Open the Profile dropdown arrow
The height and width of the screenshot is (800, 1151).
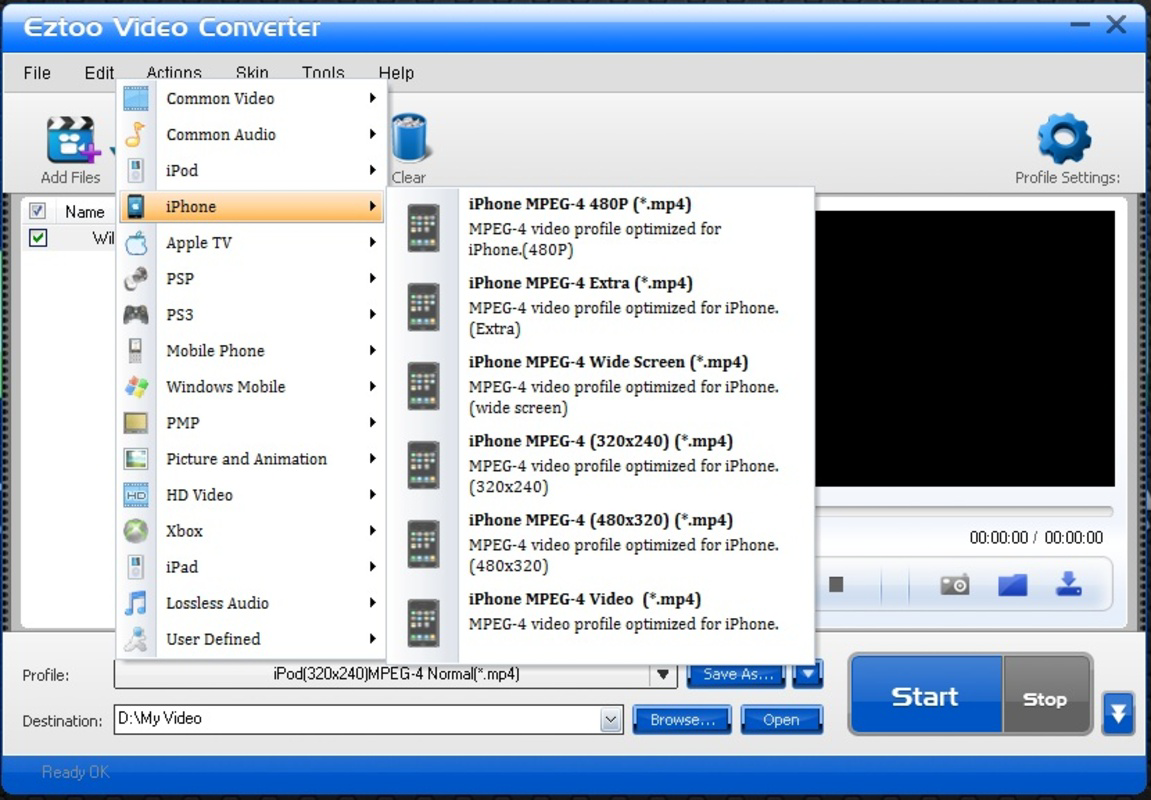tap(663, 674)
